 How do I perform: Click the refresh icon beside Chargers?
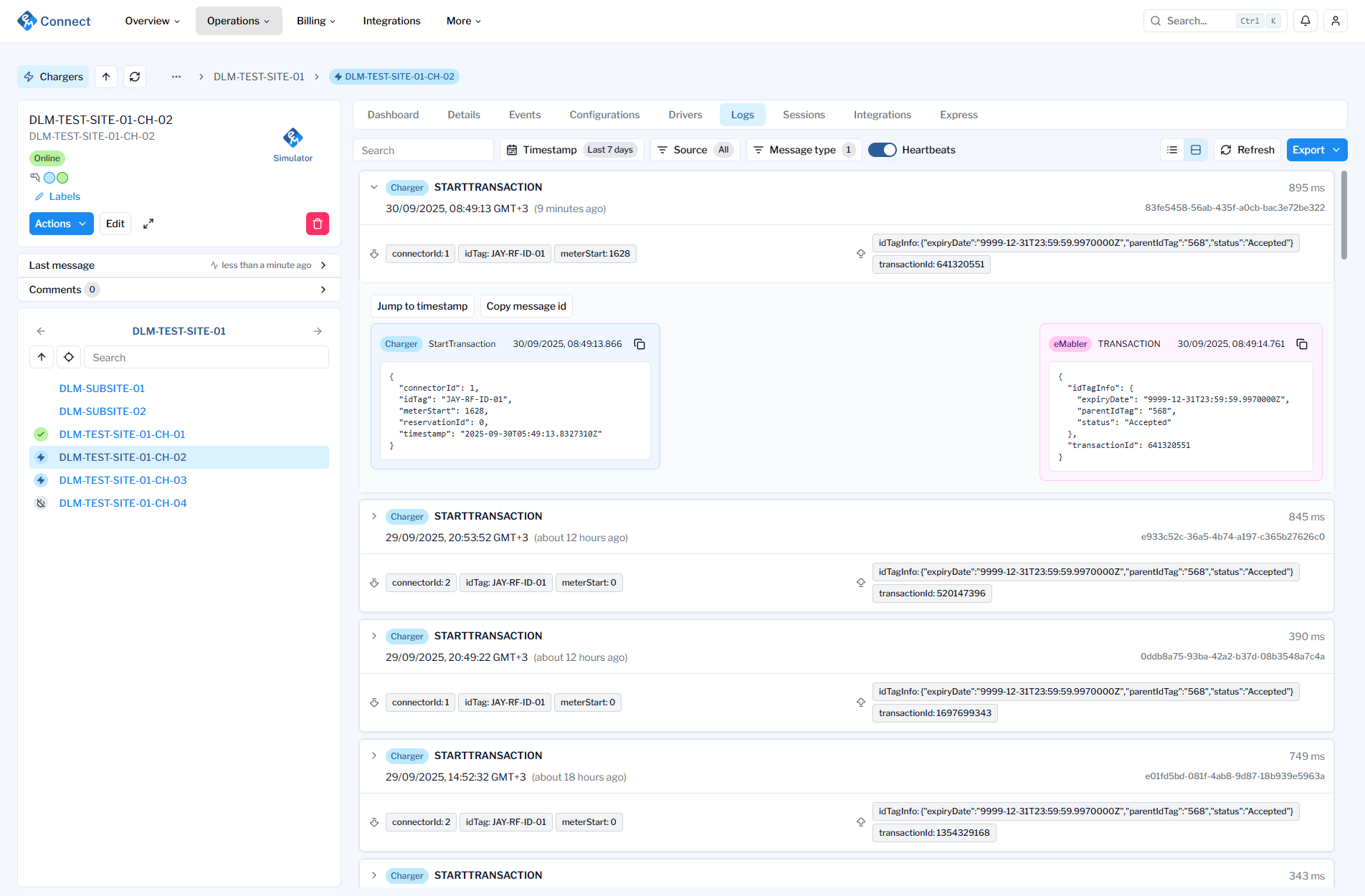tap(135, 77)
